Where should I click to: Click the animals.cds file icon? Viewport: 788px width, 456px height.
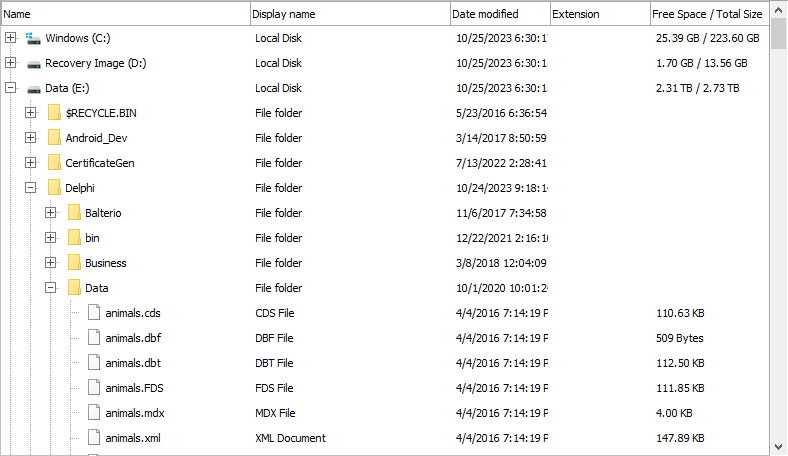coord(94,312)
